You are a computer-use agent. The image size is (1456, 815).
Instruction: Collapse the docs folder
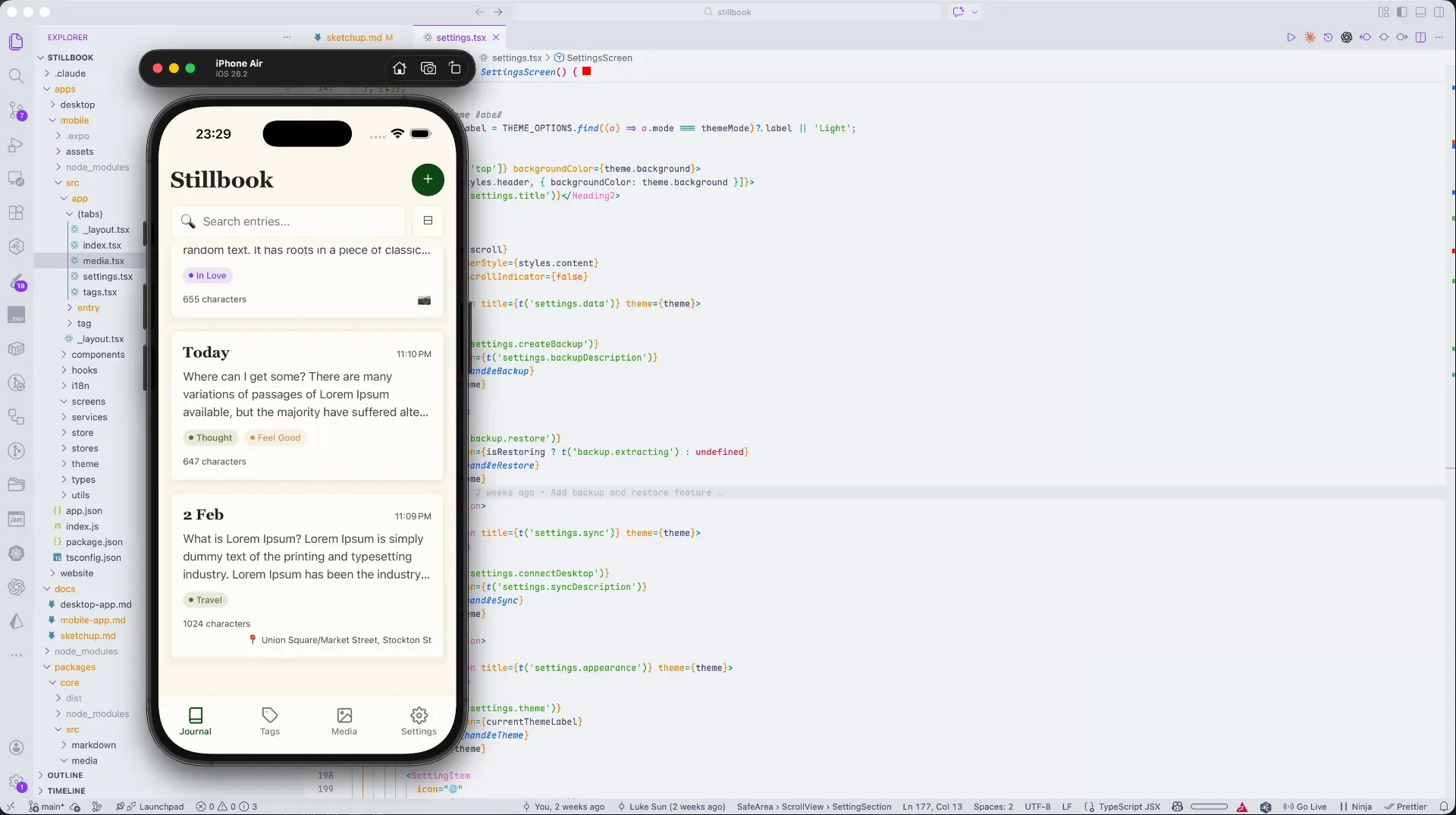(64, 589)
